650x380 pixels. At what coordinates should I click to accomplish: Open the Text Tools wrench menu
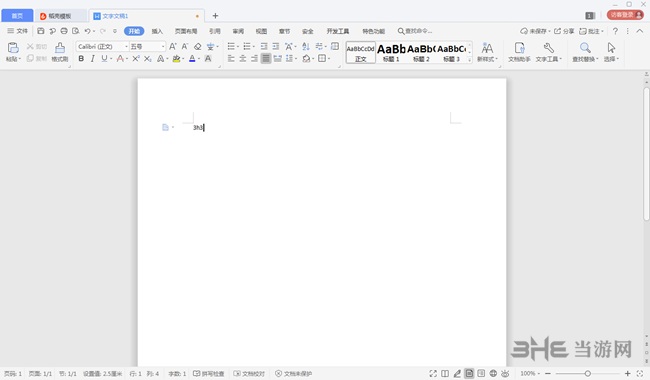coord(548,52)
